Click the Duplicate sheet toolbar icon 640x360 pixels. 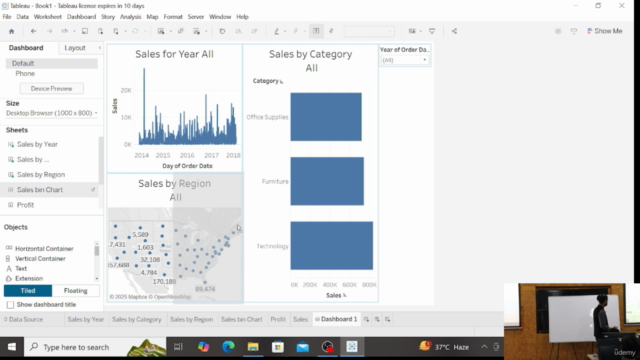pos(181,31)
